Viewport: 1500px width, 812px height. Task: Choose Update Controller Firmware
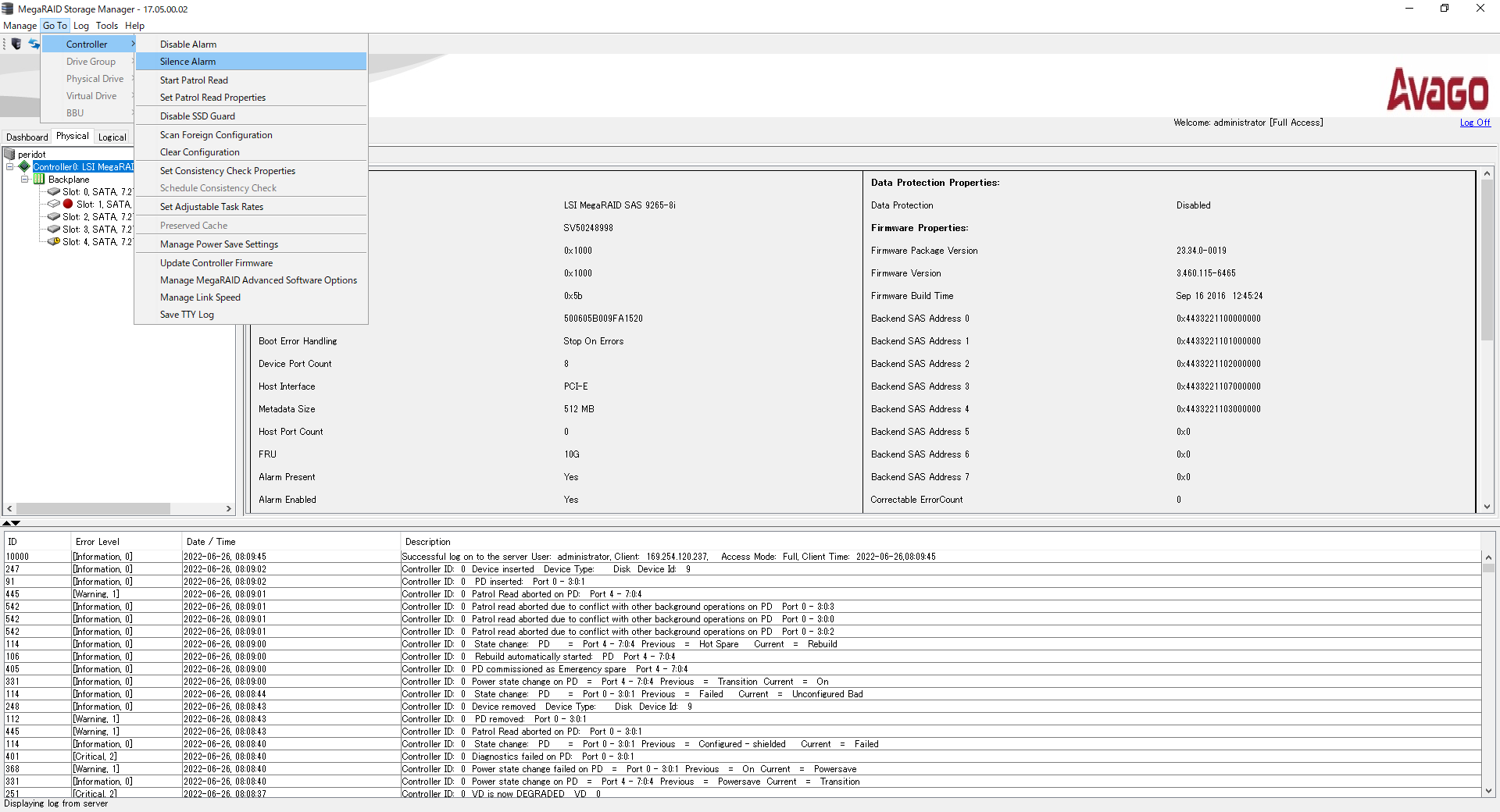[251, 262]
